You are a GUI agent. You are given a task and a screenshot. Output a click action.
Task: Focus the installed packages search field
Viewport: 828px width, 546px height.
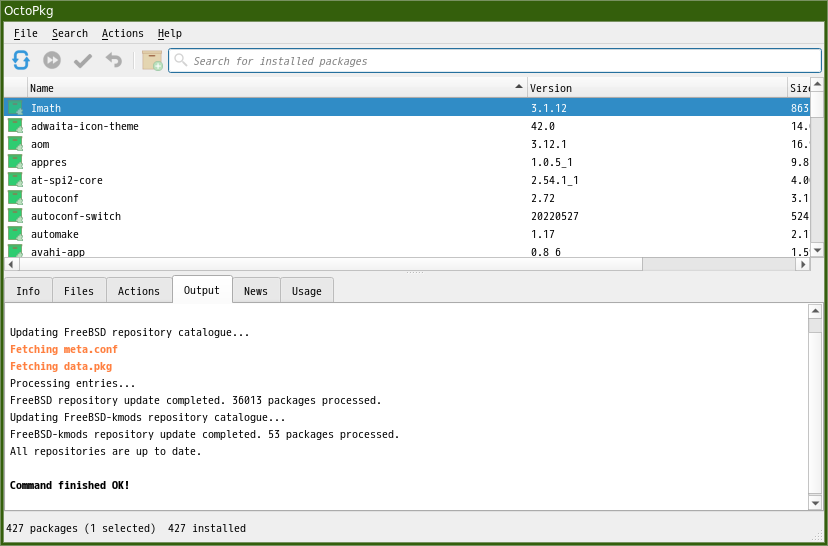click(x=495, y=61)
